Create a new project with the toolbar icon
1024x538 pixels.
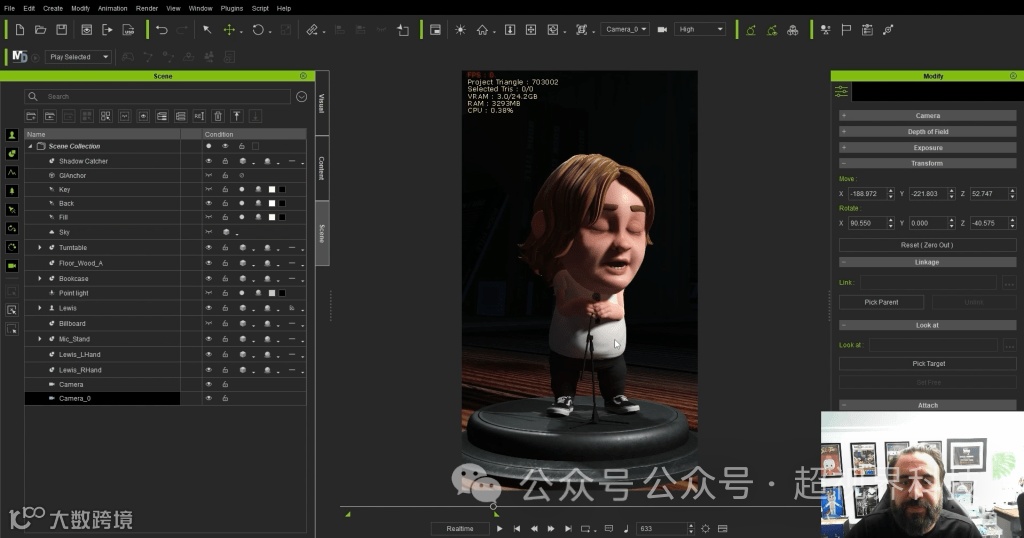(x=20, y=29)
